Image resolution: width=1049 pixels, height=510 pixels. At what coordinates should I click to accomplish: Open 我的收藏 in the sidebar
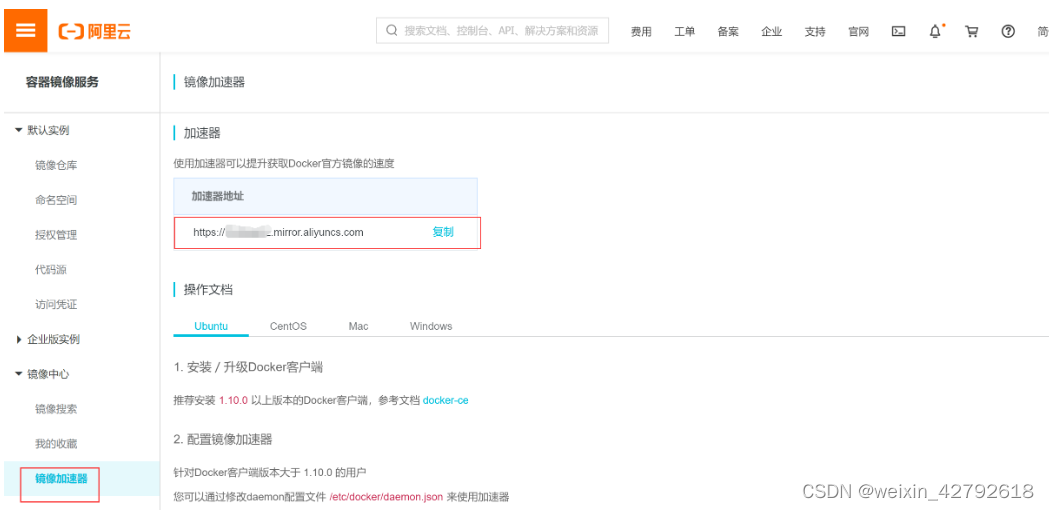pyautogui.click(x=56, y=444)
